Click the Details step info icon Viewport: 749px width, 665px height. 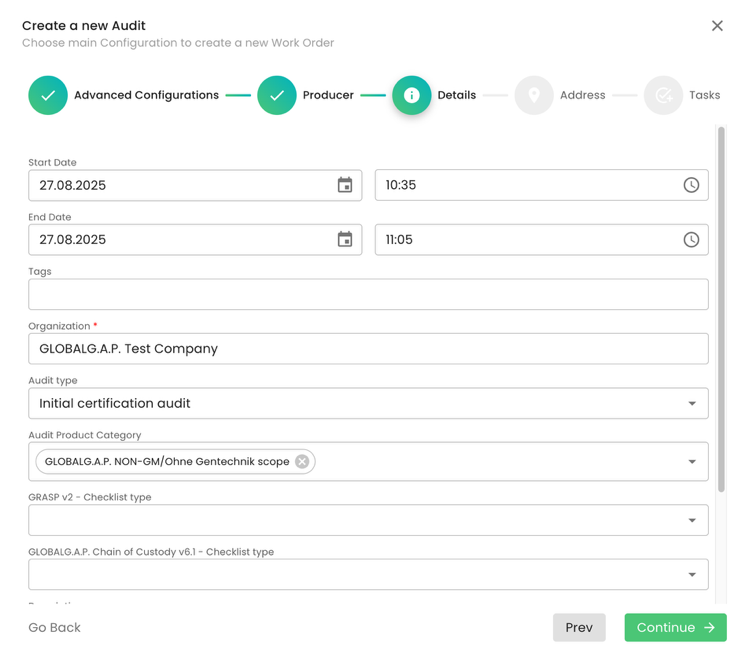(411, 95)
